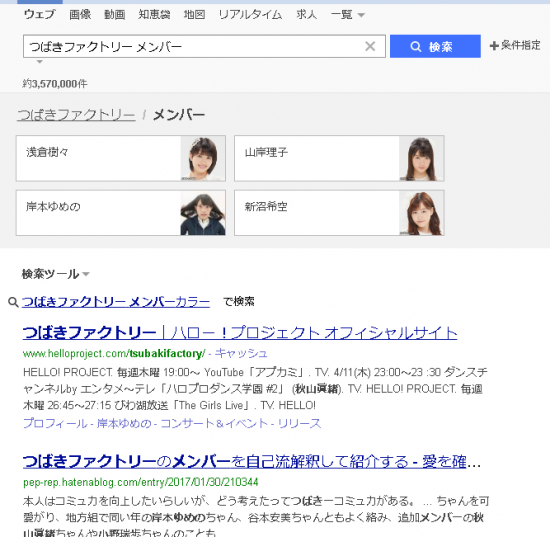Click the blue 検索 search button

tap(435, 46)
